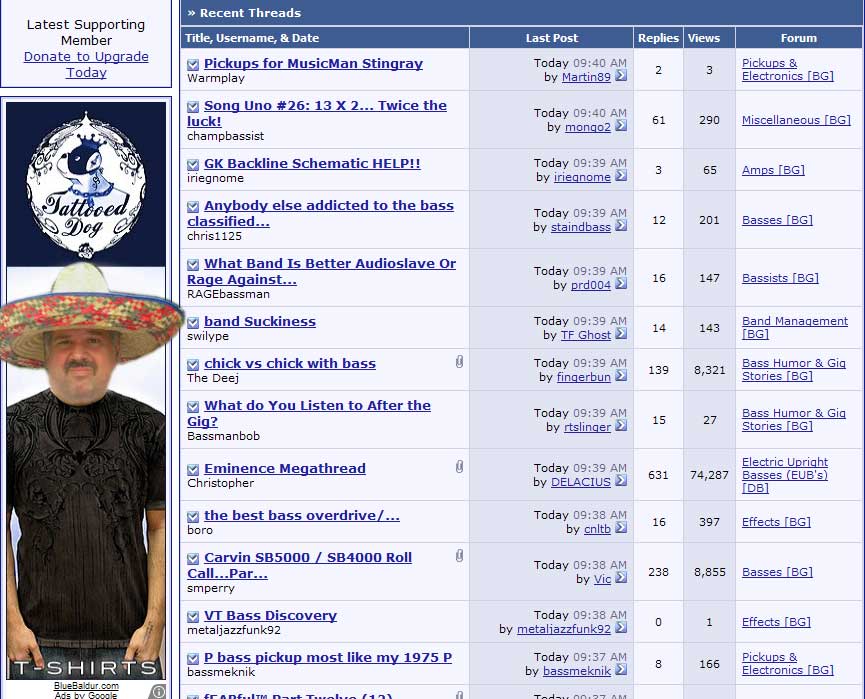This screenshot has height=699, width=865.
Task: Click attachment paperclip on Eminence Megathread row
Action: pos(459,467)
